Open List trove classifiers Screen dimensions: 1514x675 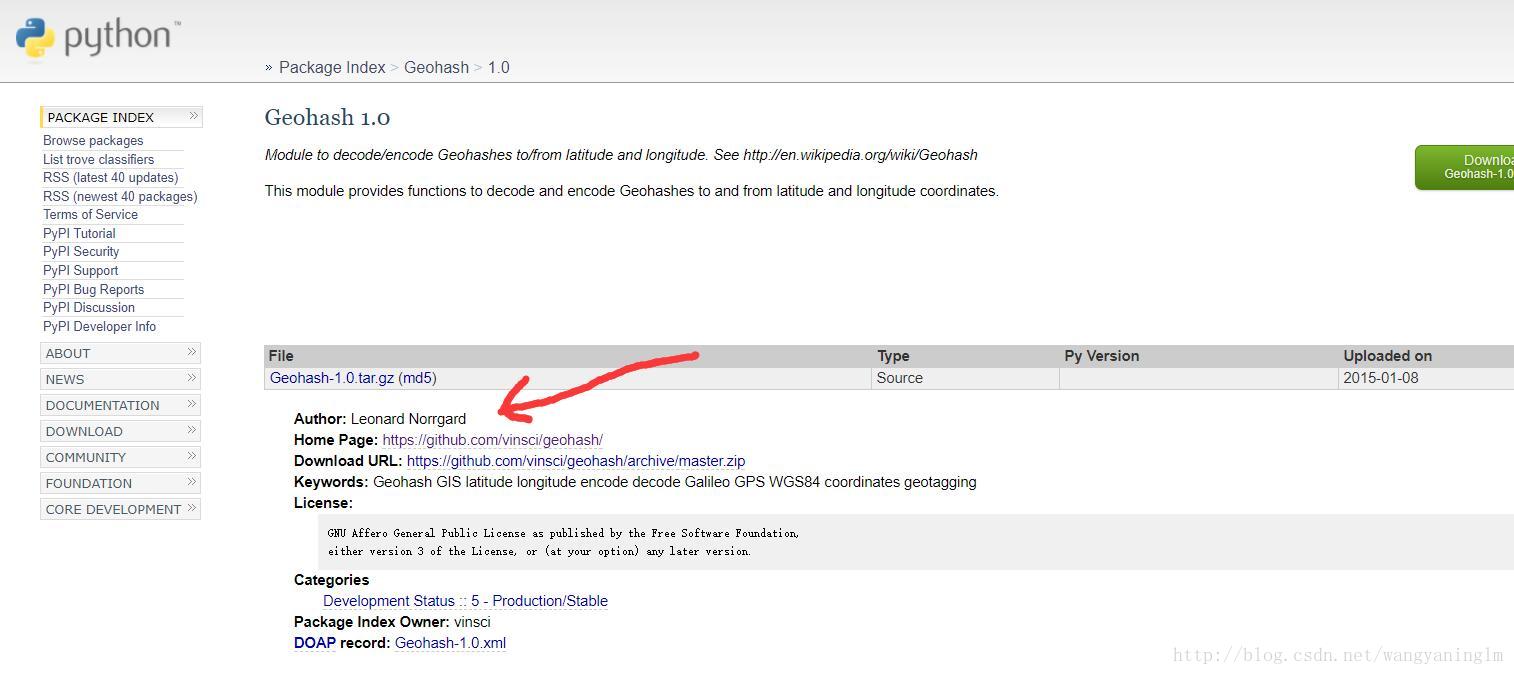98,159
